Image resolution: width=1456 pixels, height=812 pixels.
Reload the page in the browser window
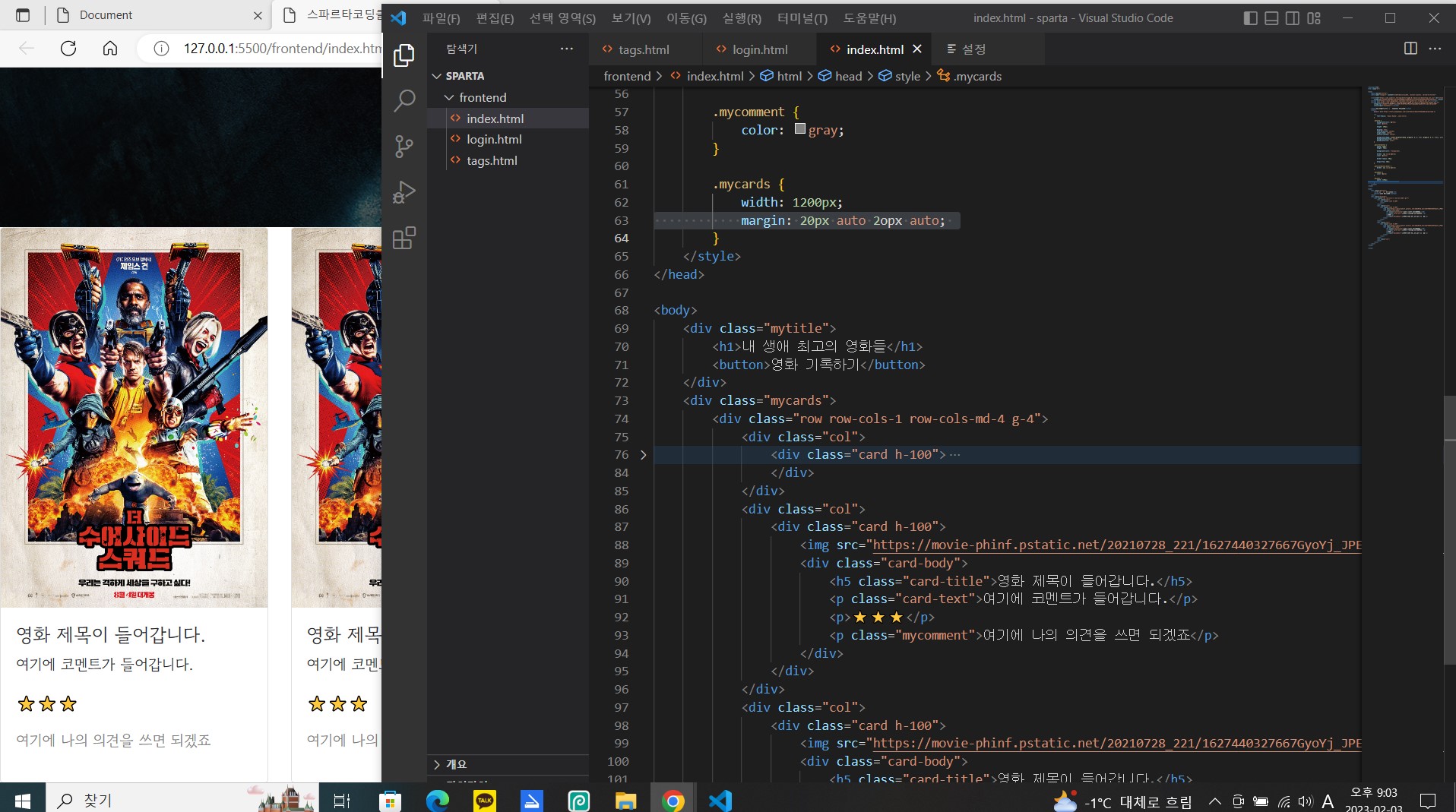(x=68, y=49)
